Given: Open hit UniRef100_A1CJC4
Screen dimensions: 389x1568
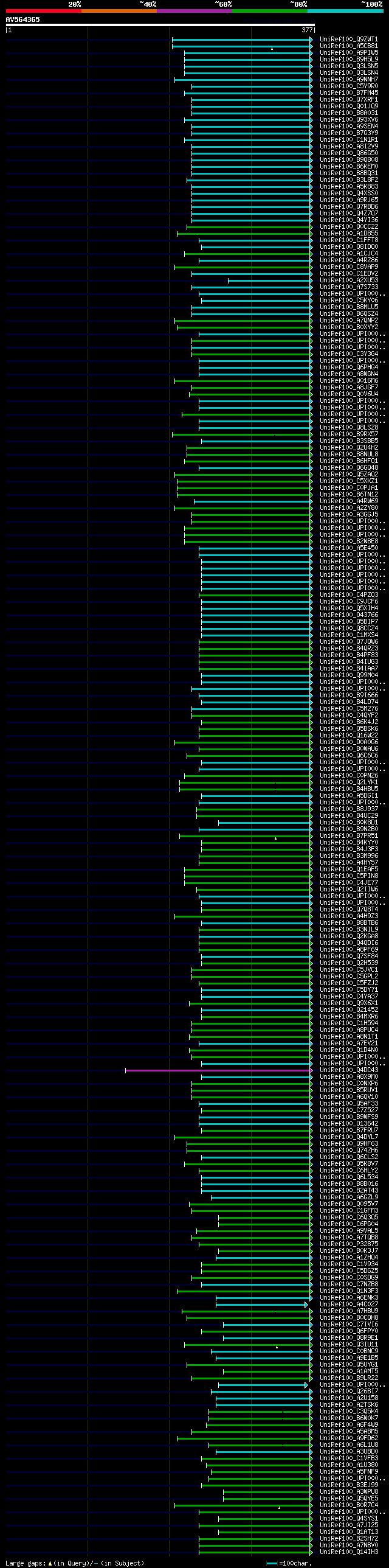Looking at the screenshot, I should click(349, 254).
